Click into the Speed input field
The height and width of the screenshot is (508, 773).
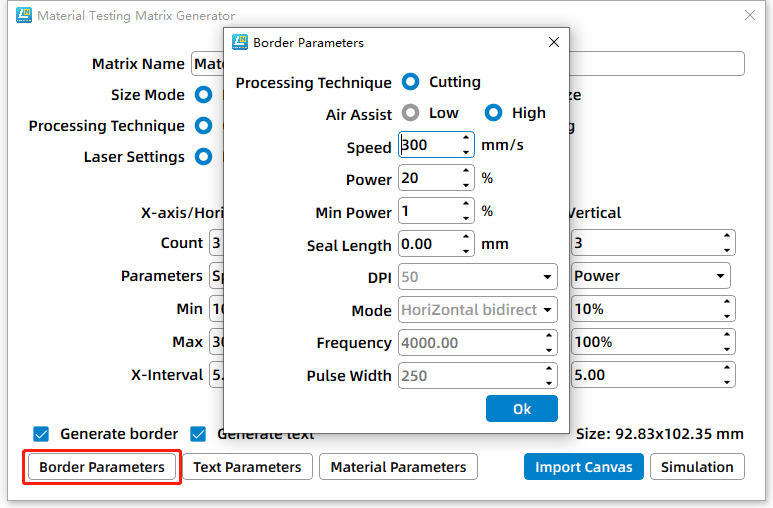click(x=428, y=145)
